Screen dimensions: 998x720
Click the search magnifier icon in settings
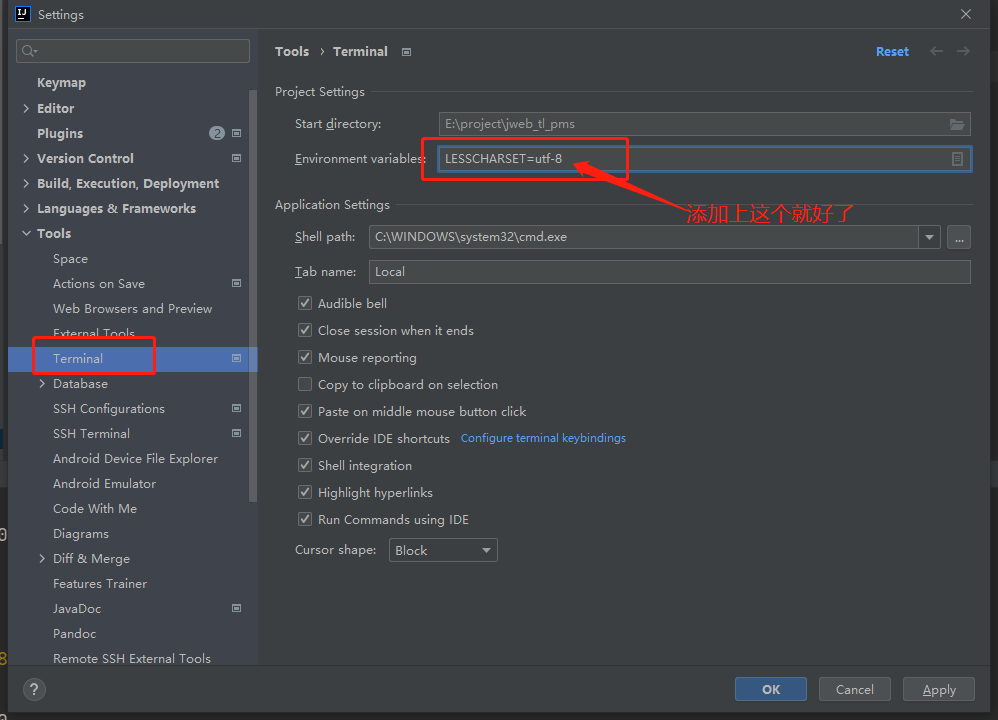[x=29, y=51]
